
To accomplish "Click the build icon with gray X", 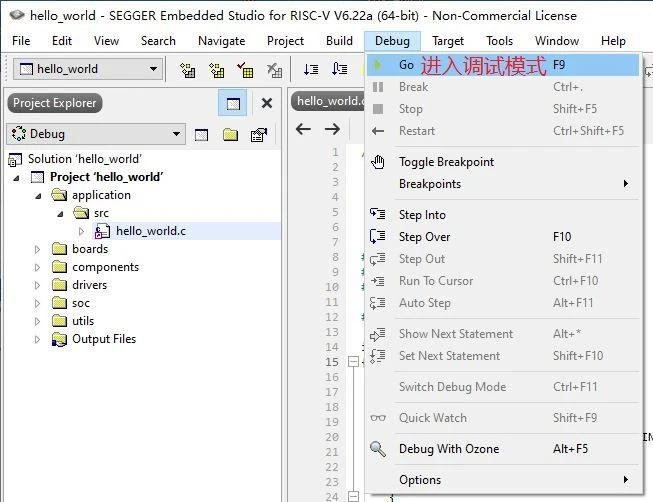I will 274,70.
